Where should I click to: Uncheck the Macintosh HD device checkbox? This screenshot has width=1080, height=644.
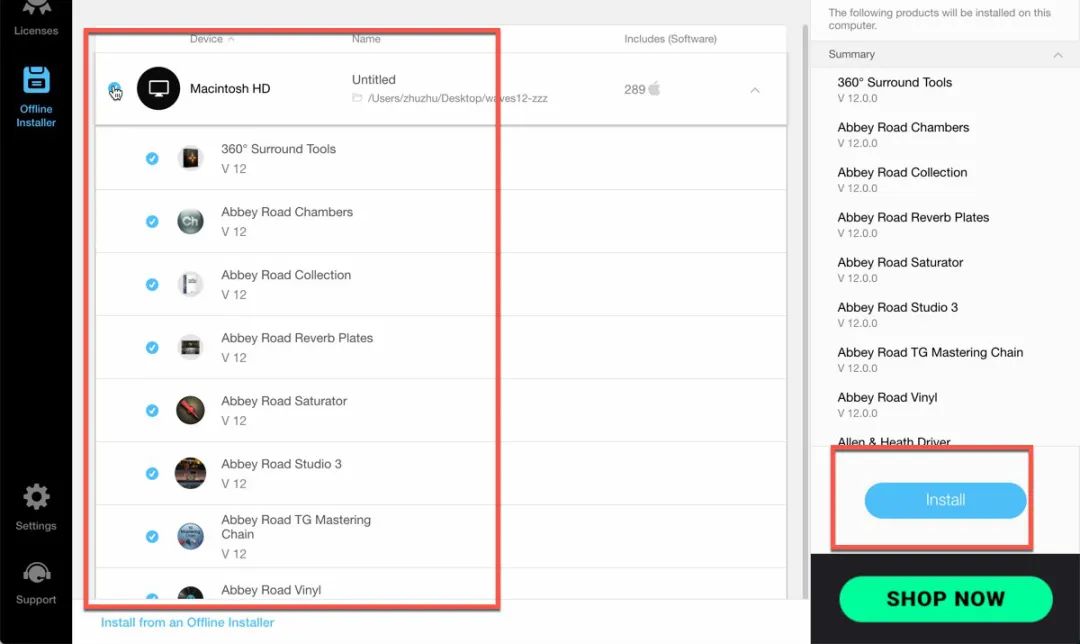pos(115,90)
